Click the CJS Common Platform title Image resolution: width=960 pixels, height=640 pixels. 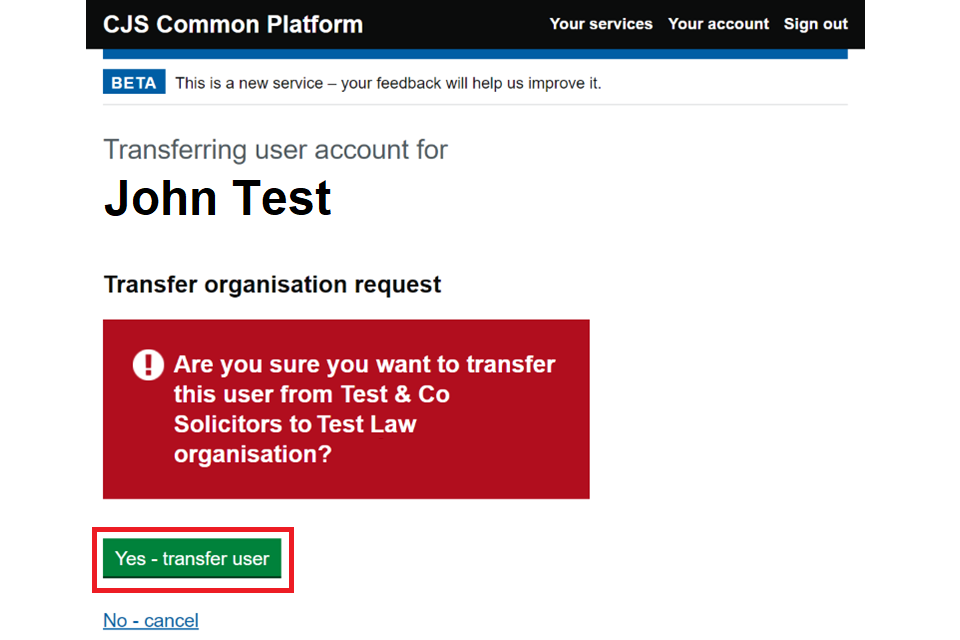pos(233,24)
